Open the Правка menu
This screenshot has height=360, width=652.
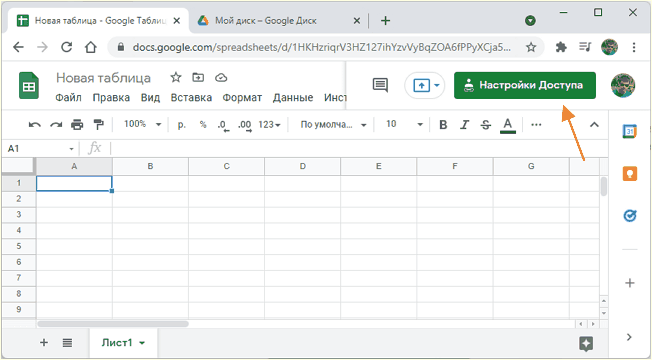coord(111,98)
